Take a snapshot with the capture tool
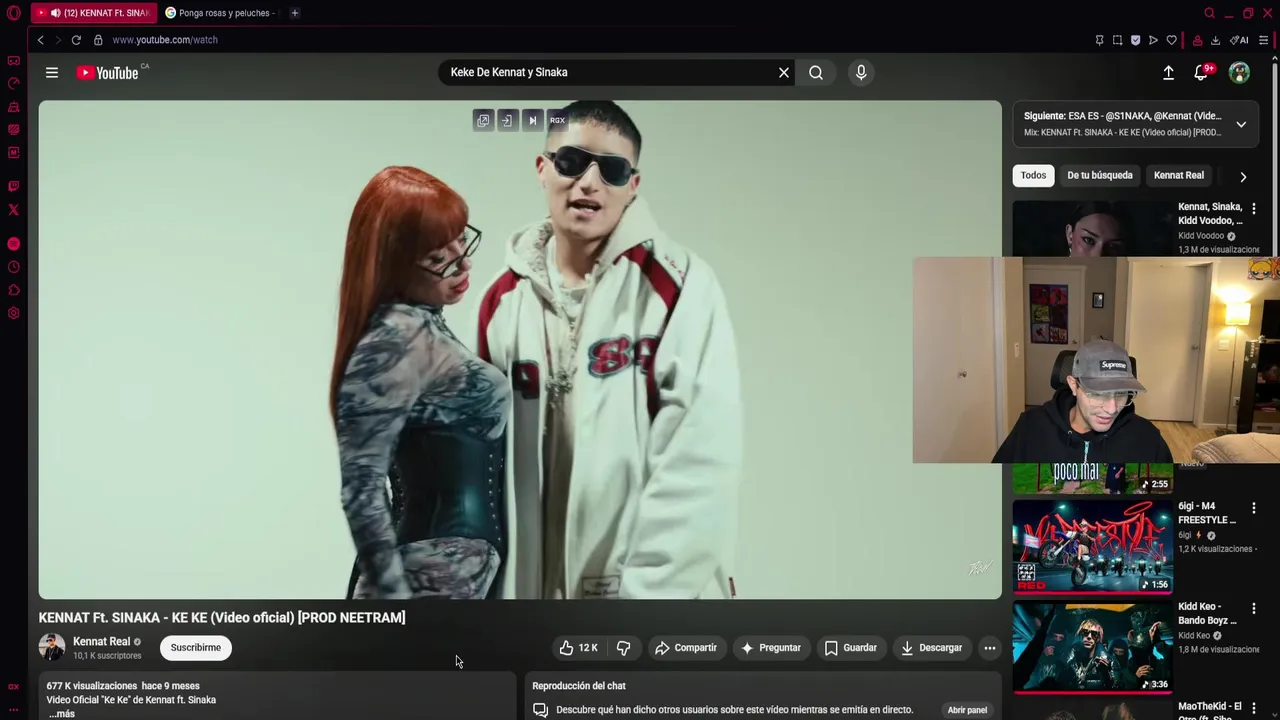Image resolution: width=1280 pixels, height=720 pixels. point(1117,40)
